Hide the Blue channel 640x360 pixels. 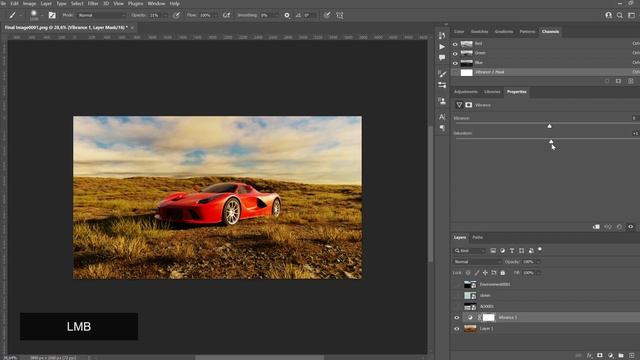pos(455,63)
